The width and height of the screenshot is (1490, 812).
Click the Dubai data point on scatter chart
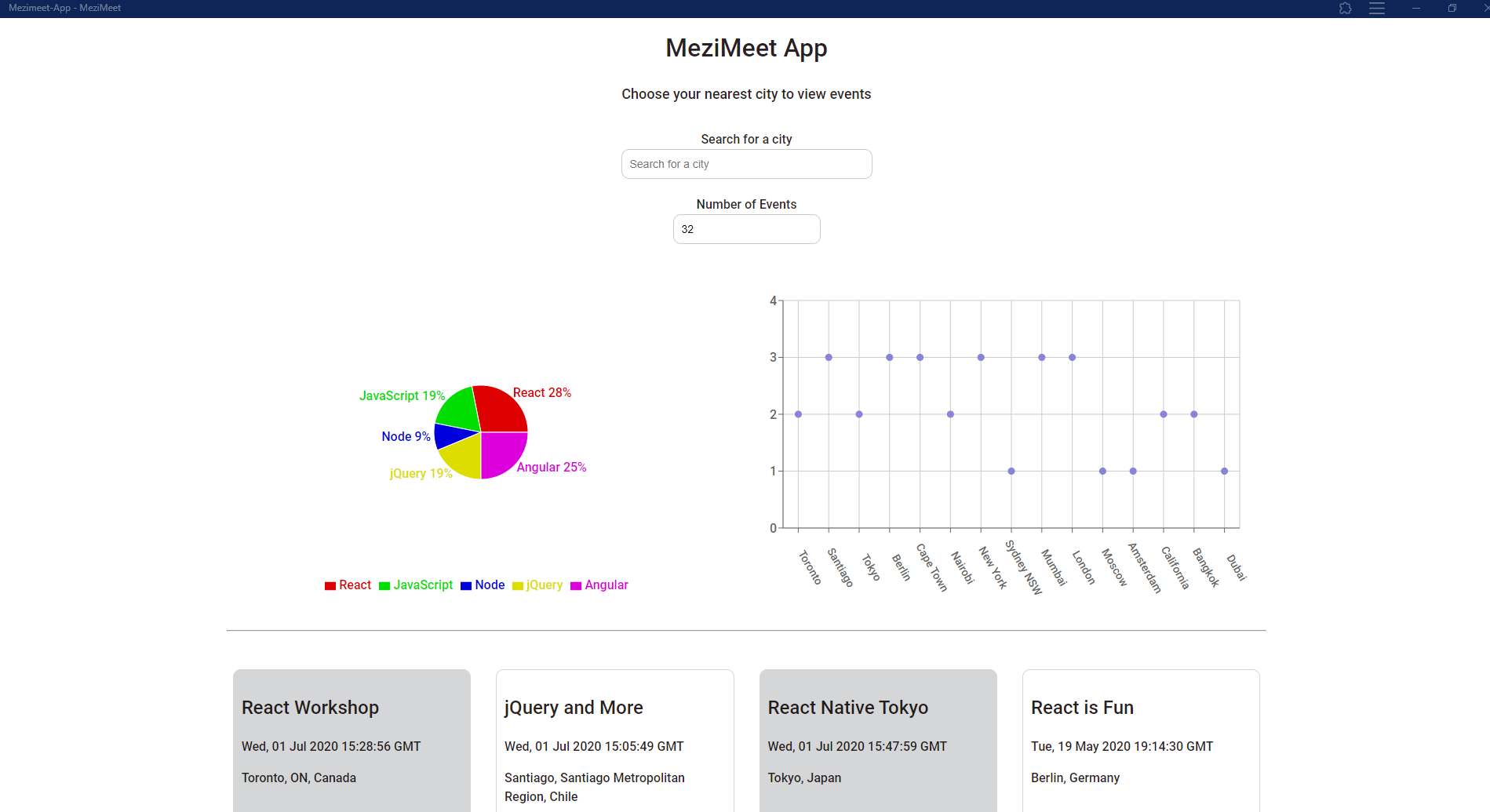point(1224,472)
